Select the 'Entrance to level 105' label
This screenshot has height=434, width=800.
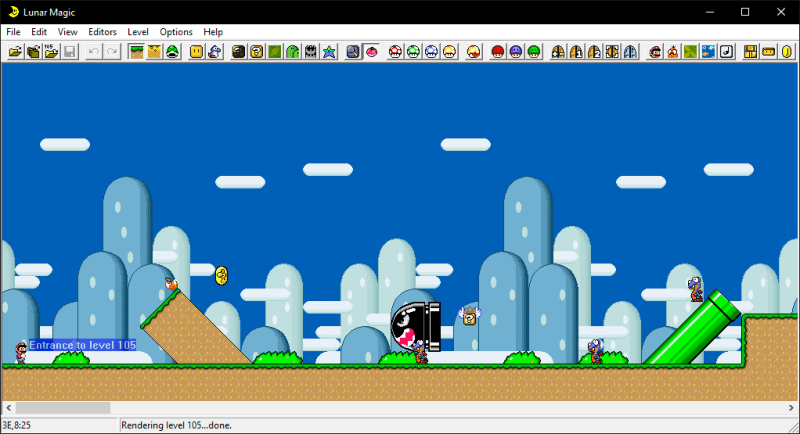pos(83,345)
